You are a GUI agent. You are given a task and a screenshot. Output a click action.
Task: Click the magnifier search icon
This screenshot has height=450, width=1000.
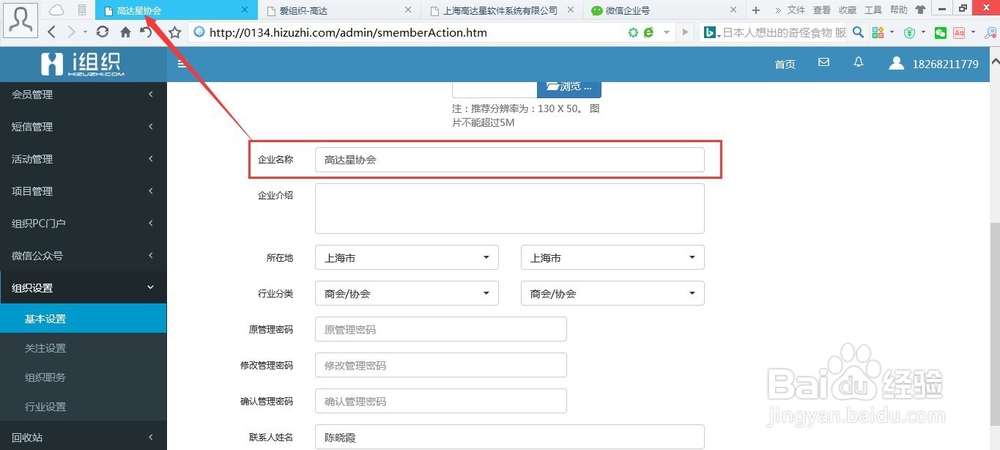tap(858, 32)
